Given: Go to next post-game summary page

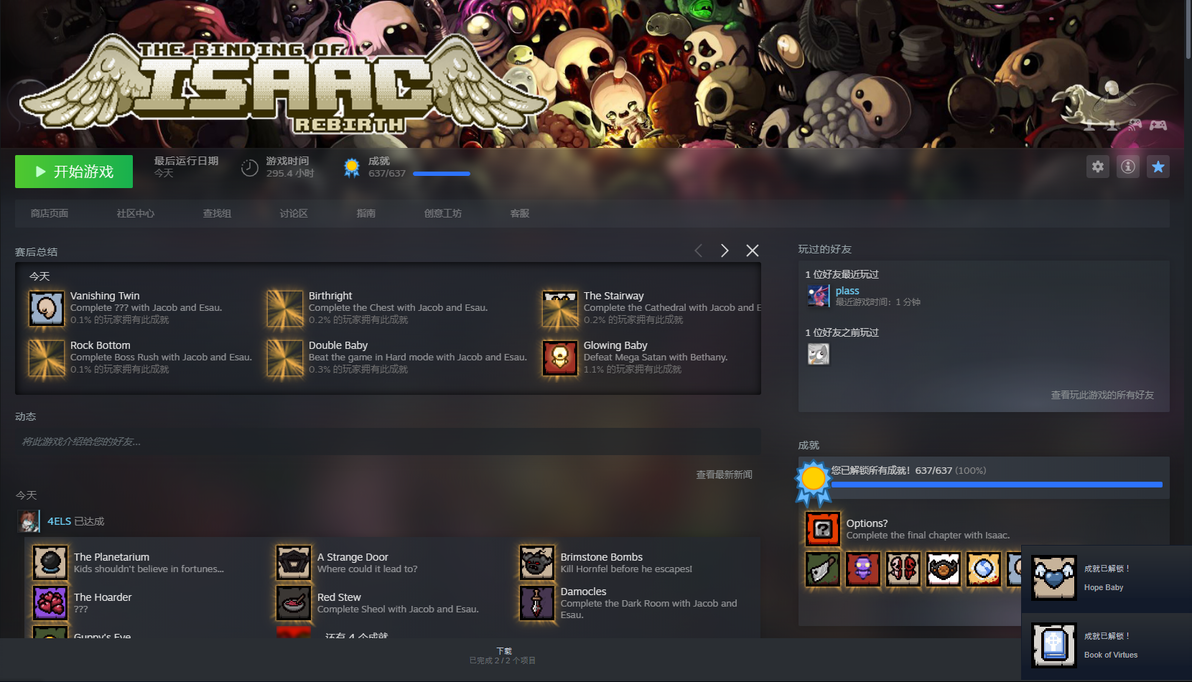Looking at the screenshot, I should point(724,251).
